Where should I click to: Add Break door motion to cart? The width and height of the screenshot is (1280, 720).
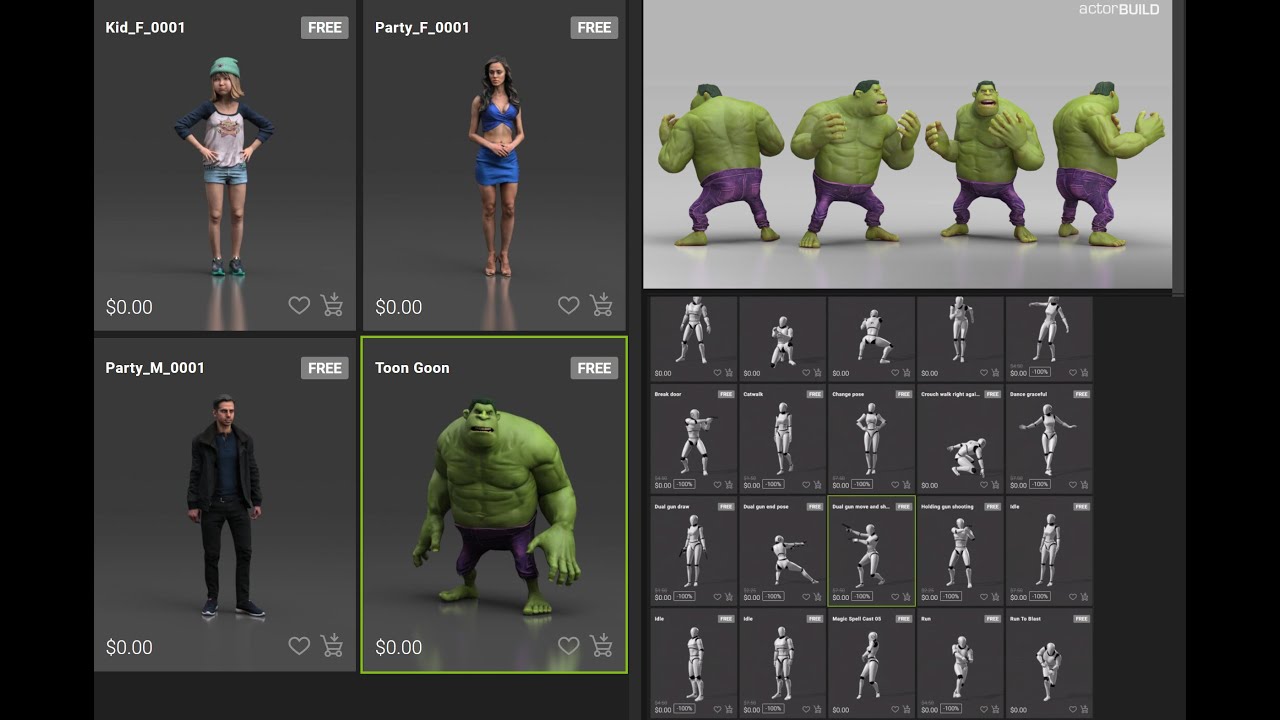pyautogui.click(x=729, y=484)
